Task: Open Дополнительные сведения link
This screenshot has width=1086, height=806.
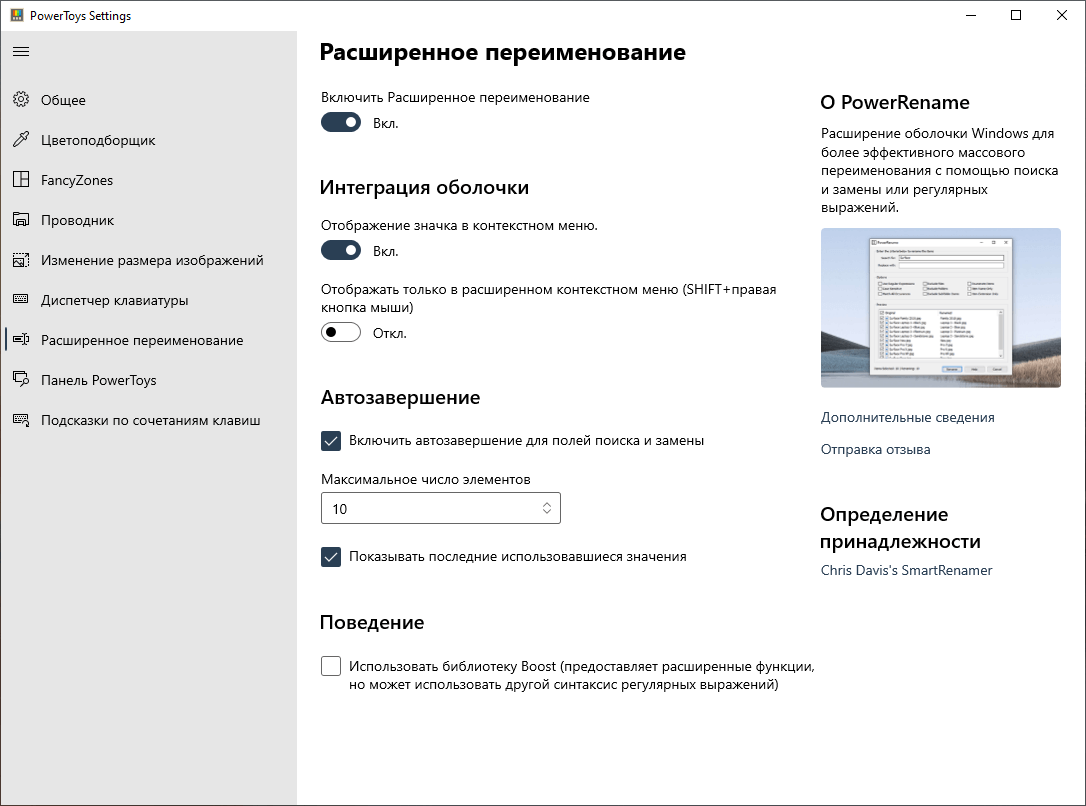Action: coord(907,418)
